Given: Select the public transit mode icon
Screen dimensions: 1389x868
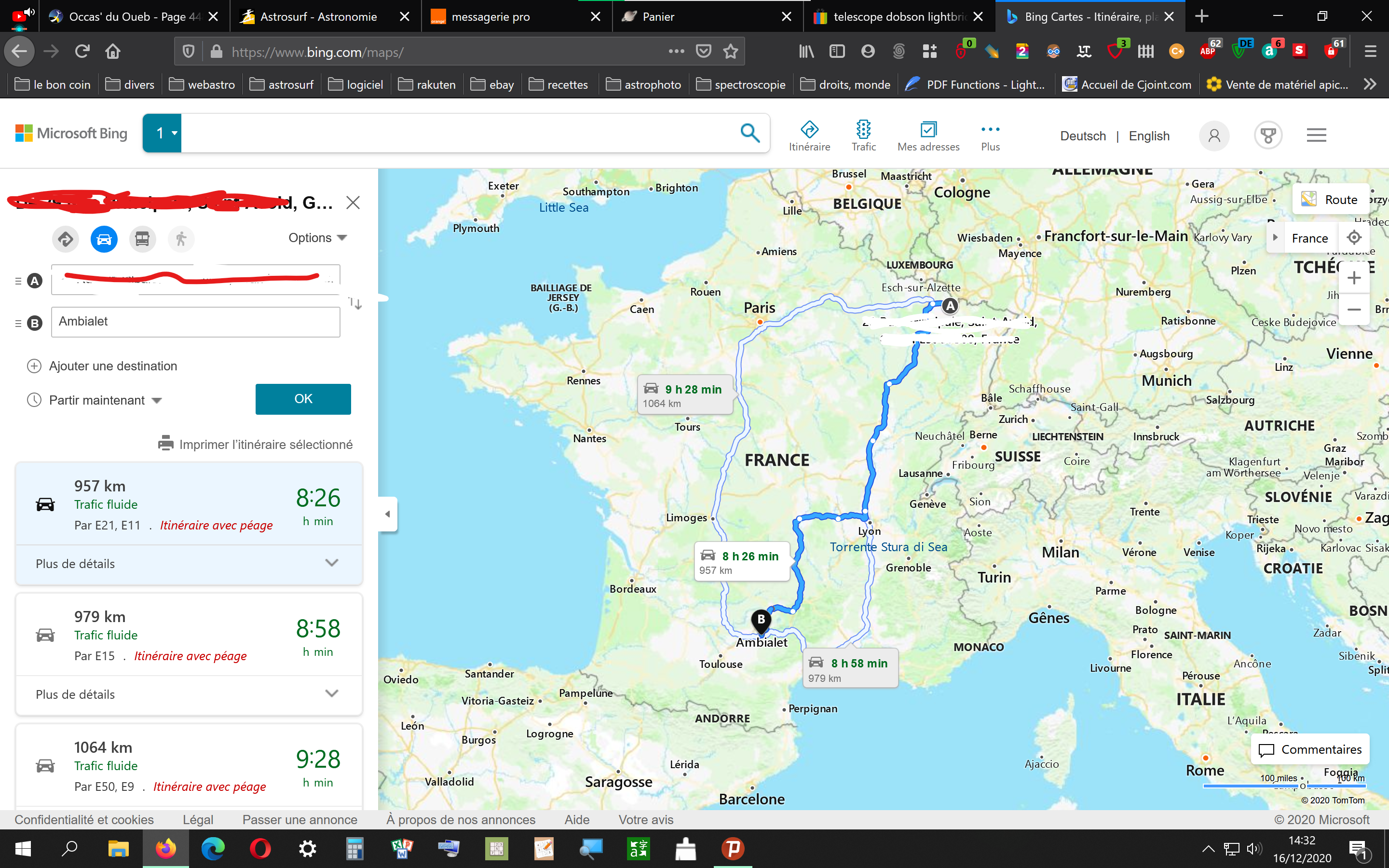Looking at the screenshot, I should (142, 239).
